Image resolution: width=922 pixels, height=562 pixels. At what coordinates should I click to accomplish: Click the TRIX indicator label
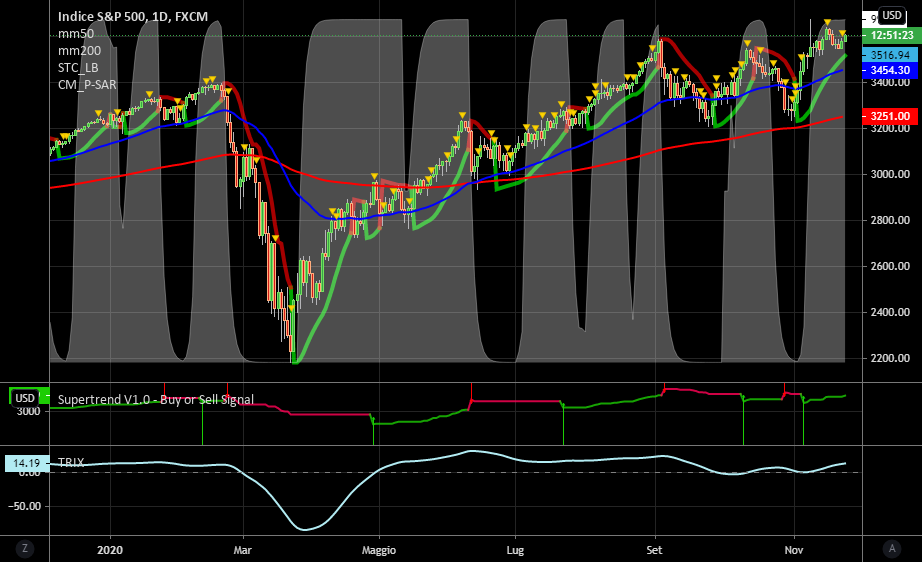coord(71,463)
